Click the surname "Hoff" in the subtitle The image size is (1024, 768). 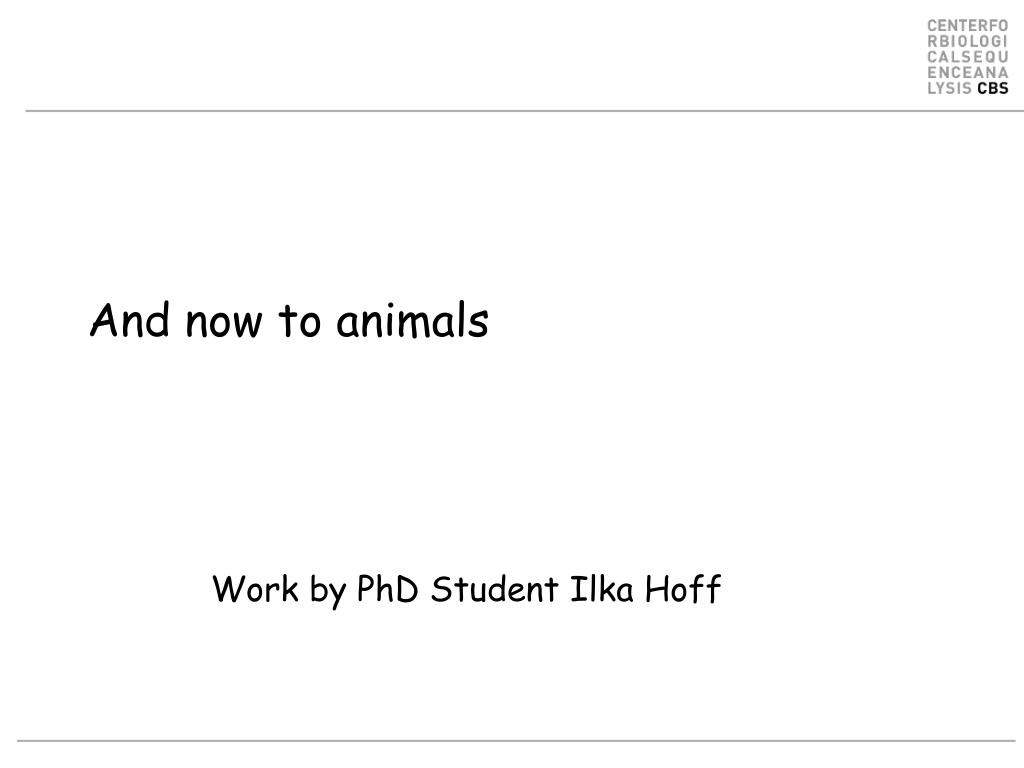pos(683,588)
